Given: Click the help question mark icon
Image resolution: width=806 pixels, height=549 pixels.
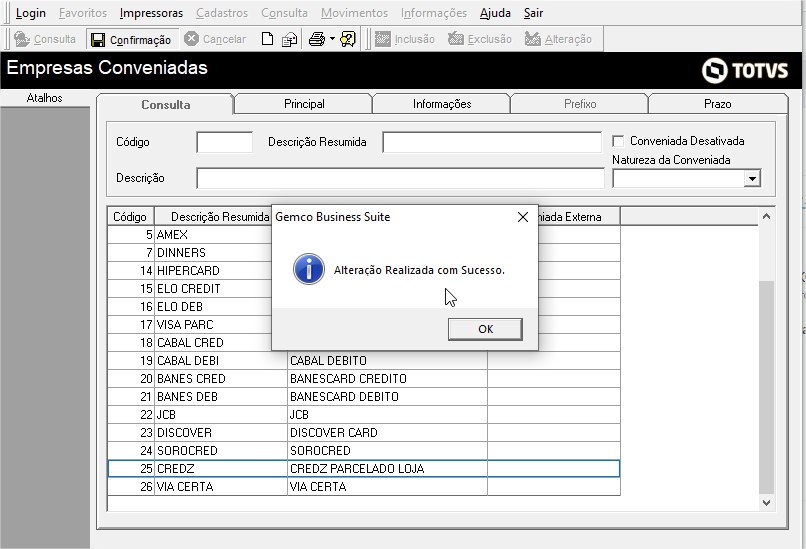Looking at the screenshot, I should click(x=347, y=39).
